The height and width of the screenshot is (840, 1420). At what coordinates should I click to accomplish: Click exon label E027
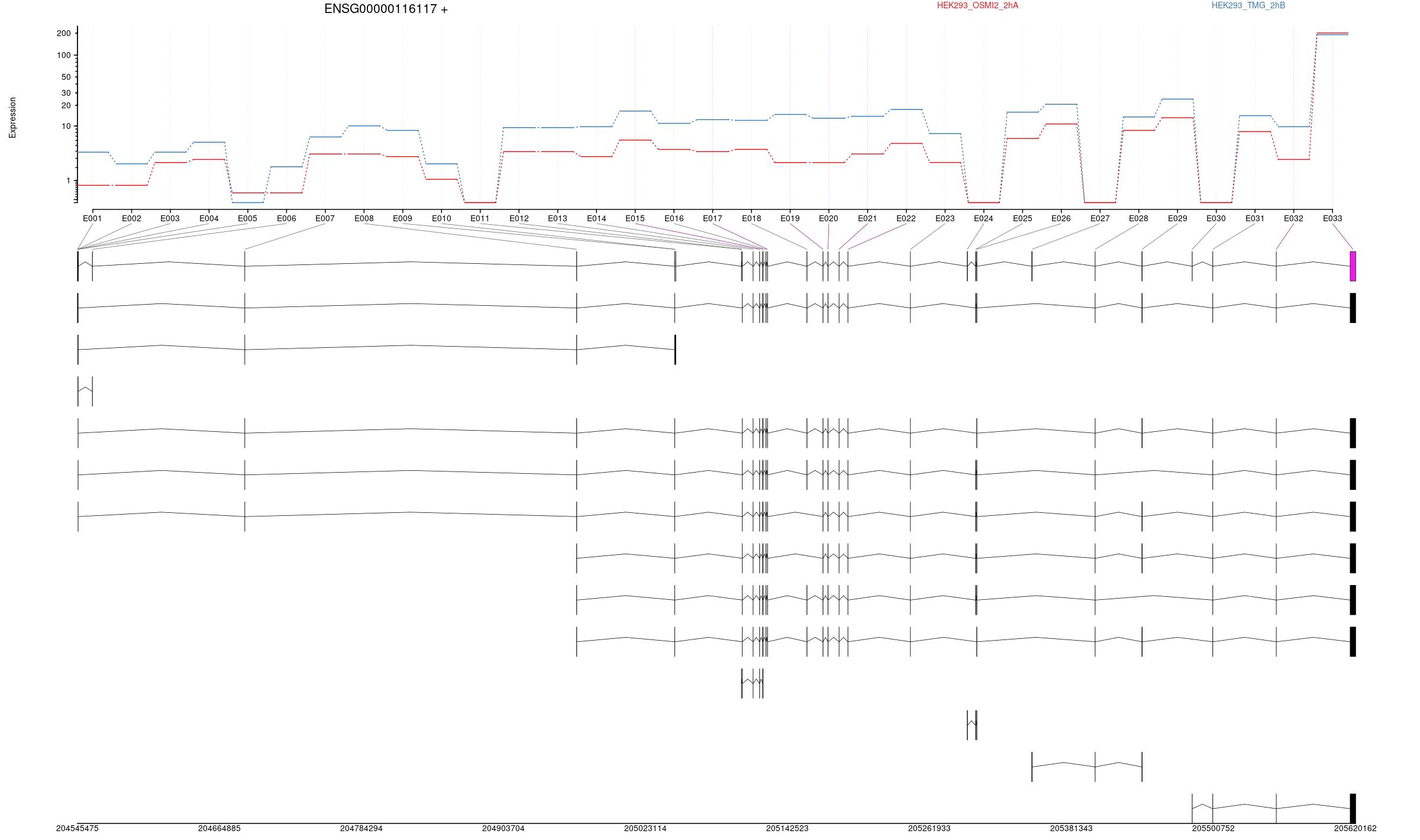(1100, 218)
